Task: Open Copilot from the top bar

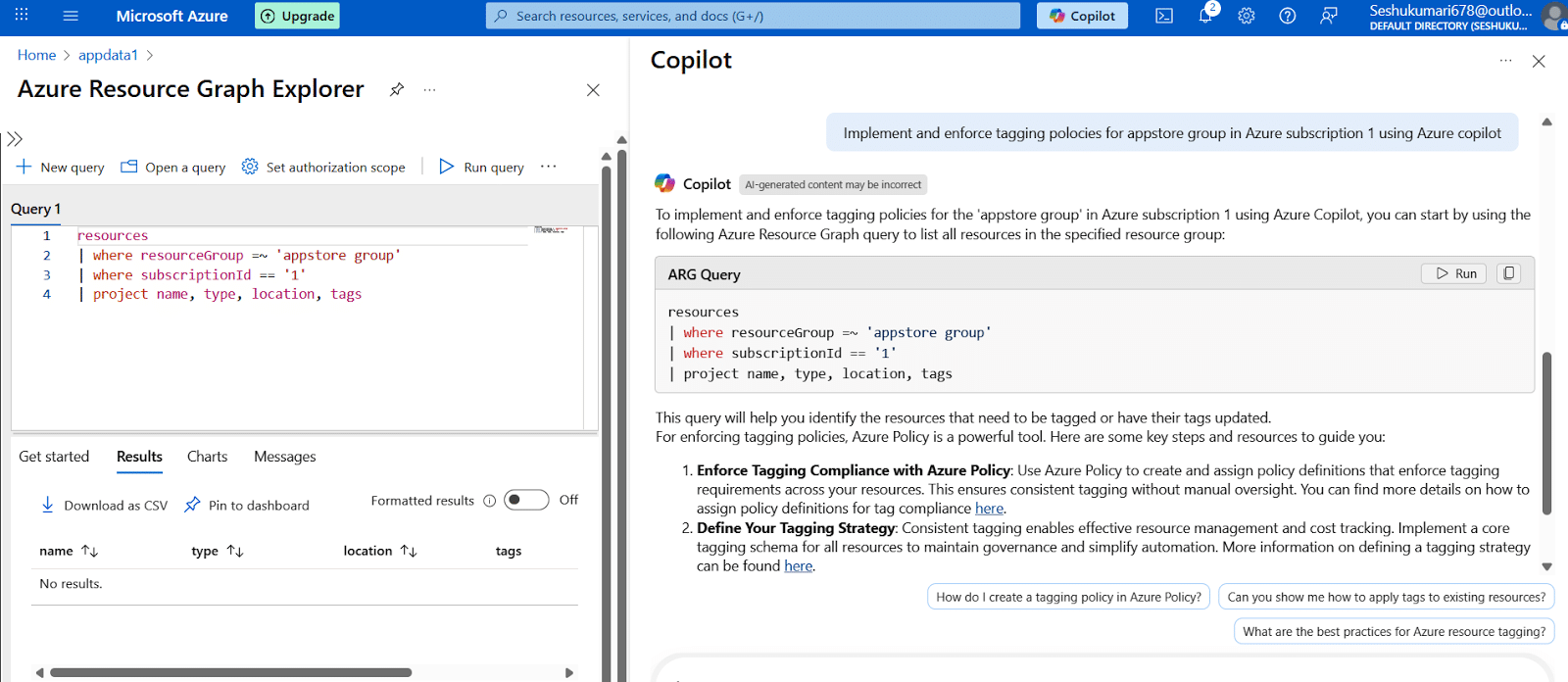Action: pos(1083,16)
